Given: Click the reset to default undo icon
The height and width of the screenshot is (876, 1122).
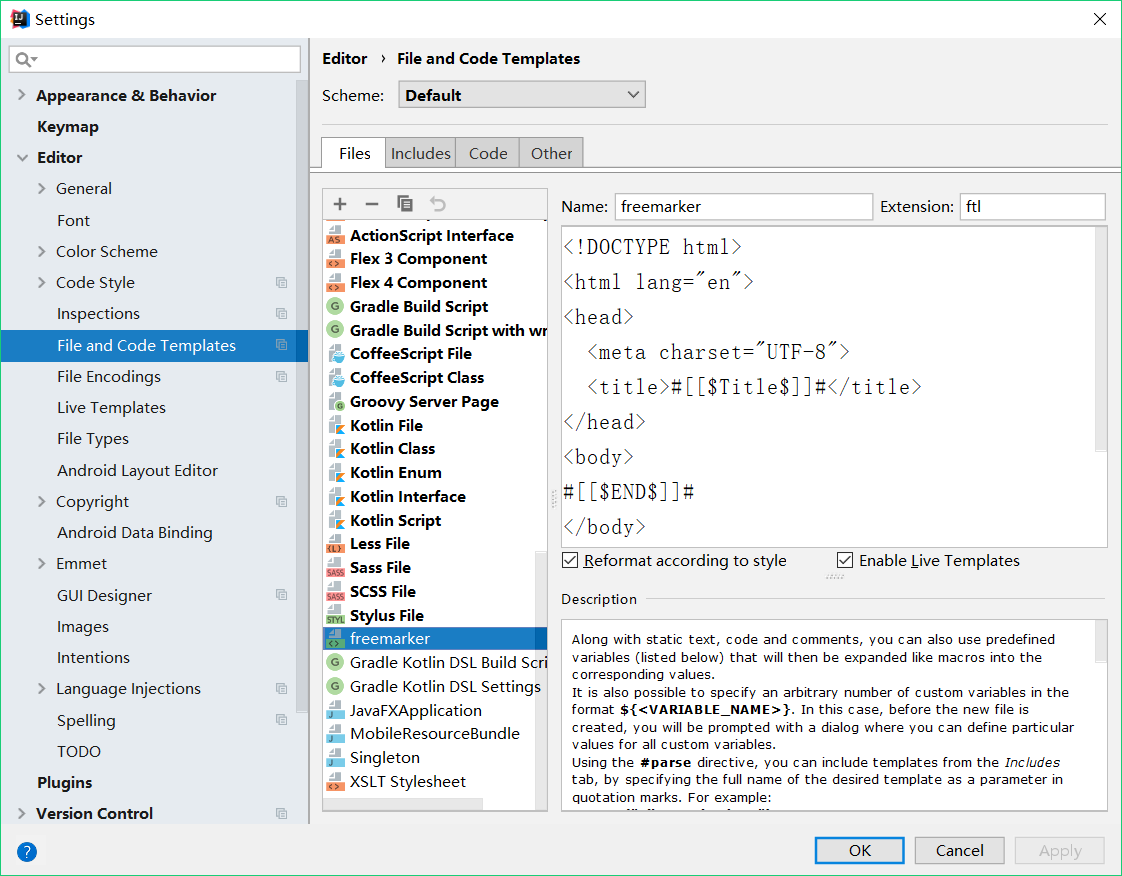Looking at the screenshot, I should click(437, 204).
